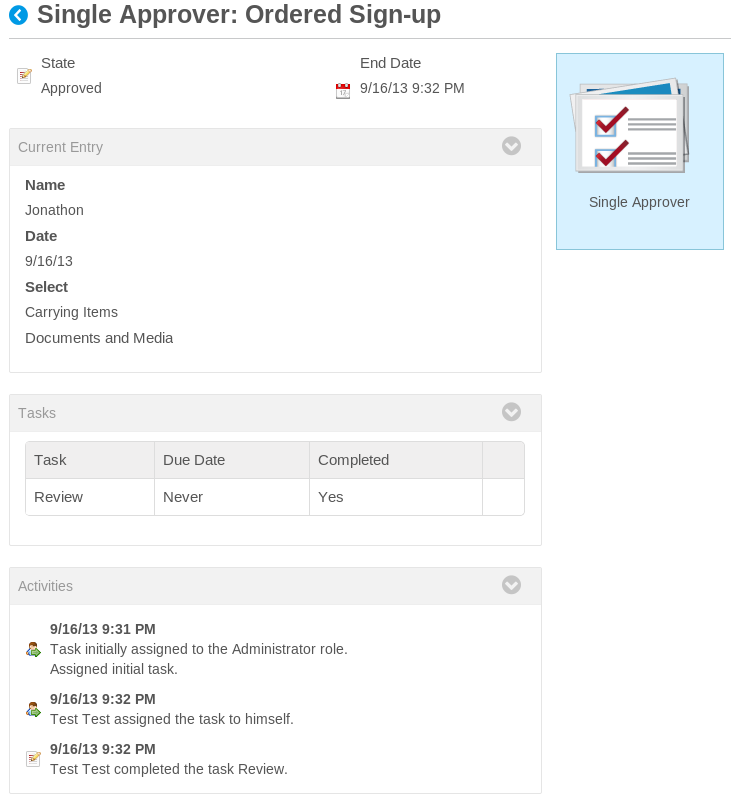Click the Task column header
The image size is (731, 800).
90,460
